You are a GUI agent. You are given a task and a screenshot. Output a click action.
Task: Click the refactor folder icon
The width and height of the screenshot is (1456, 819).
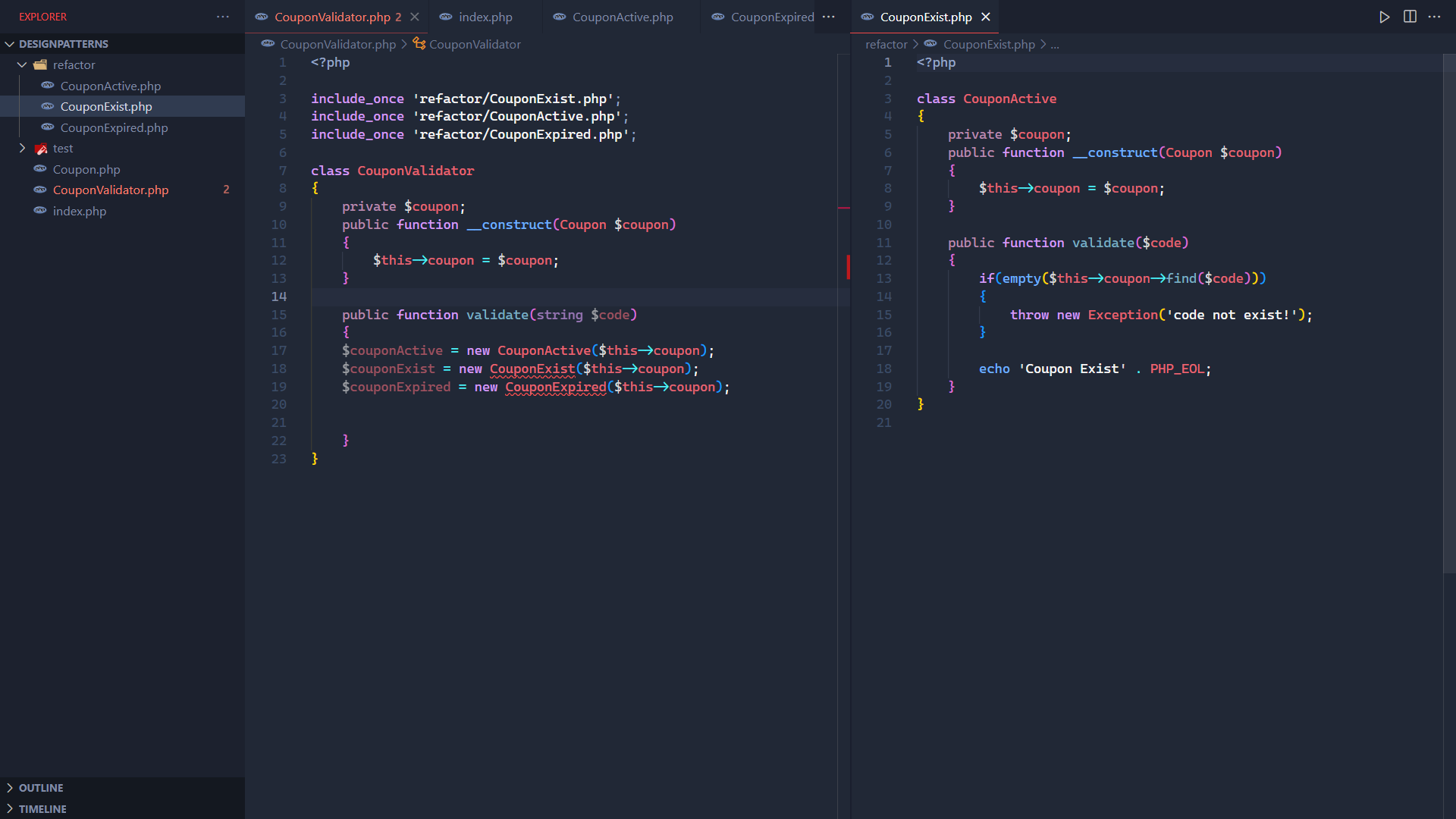[x=40, y=65]
